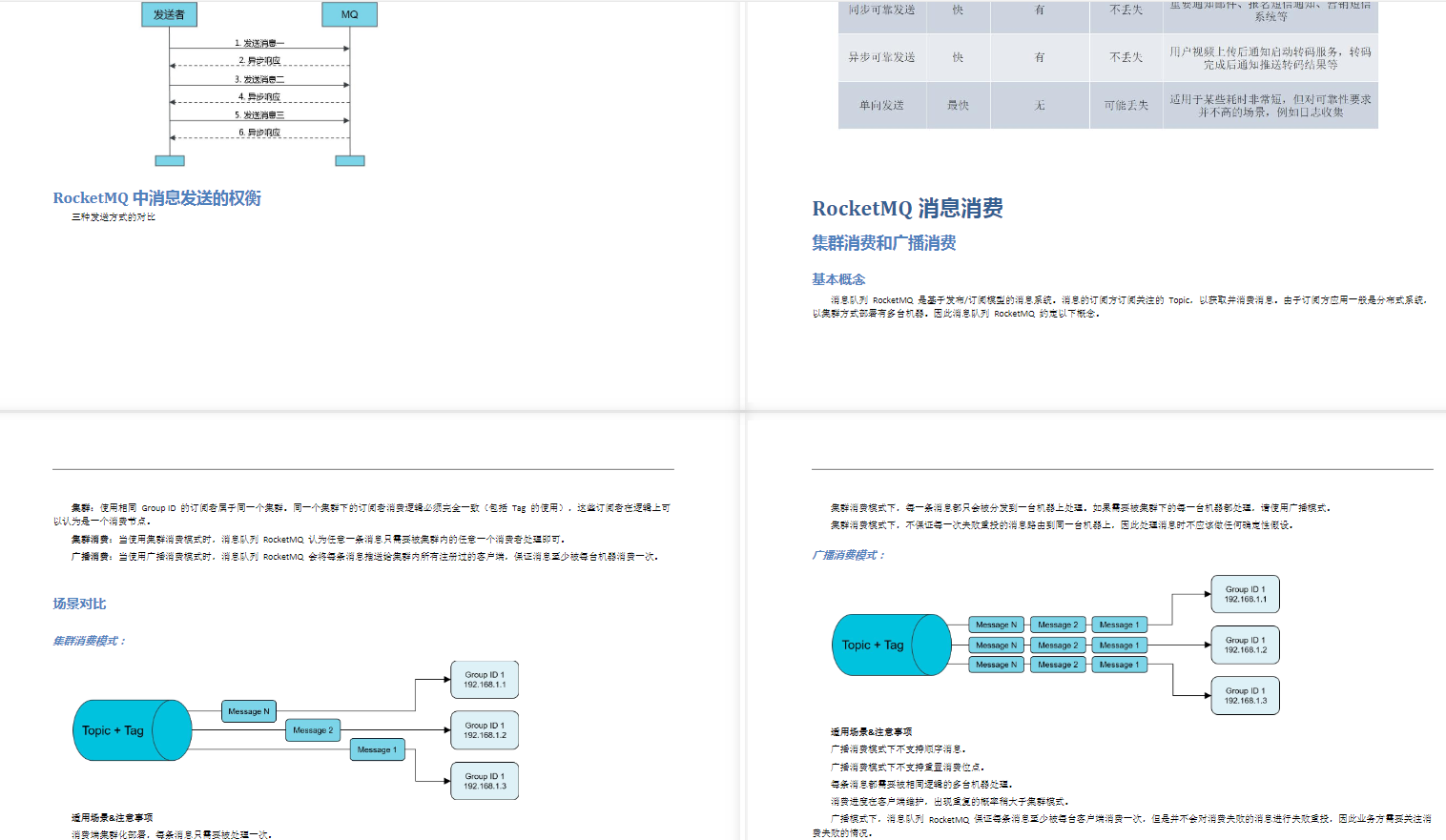Click the table cell '异步可靠发送'
Viewport: 1446px width, 840px height.
point(882,57)
